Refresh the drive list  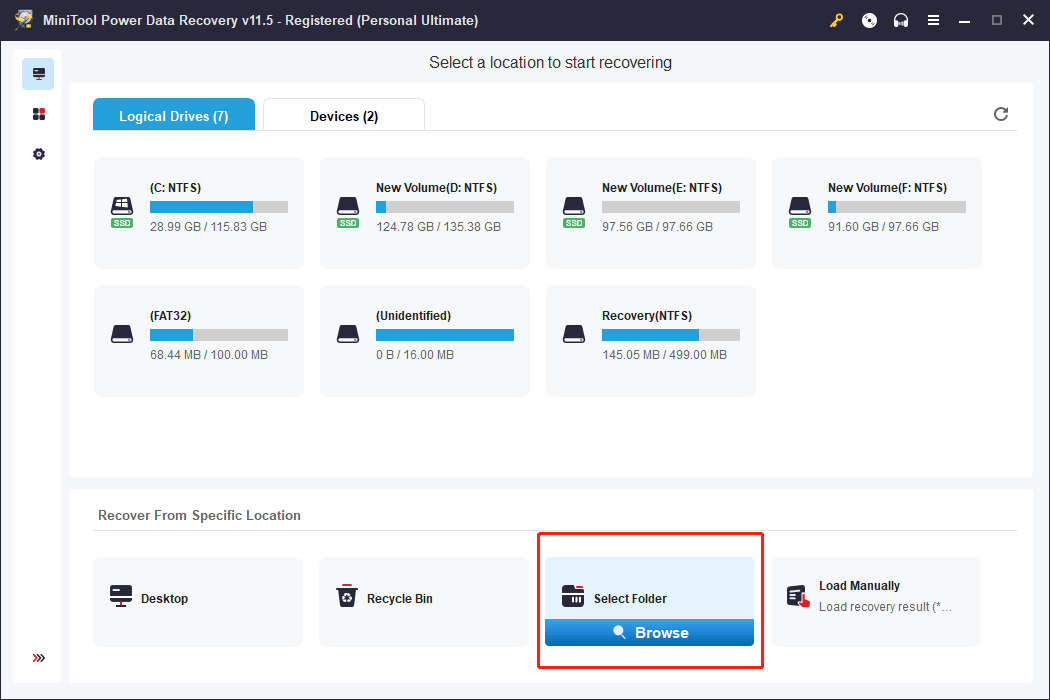[x=1001, y=114]
